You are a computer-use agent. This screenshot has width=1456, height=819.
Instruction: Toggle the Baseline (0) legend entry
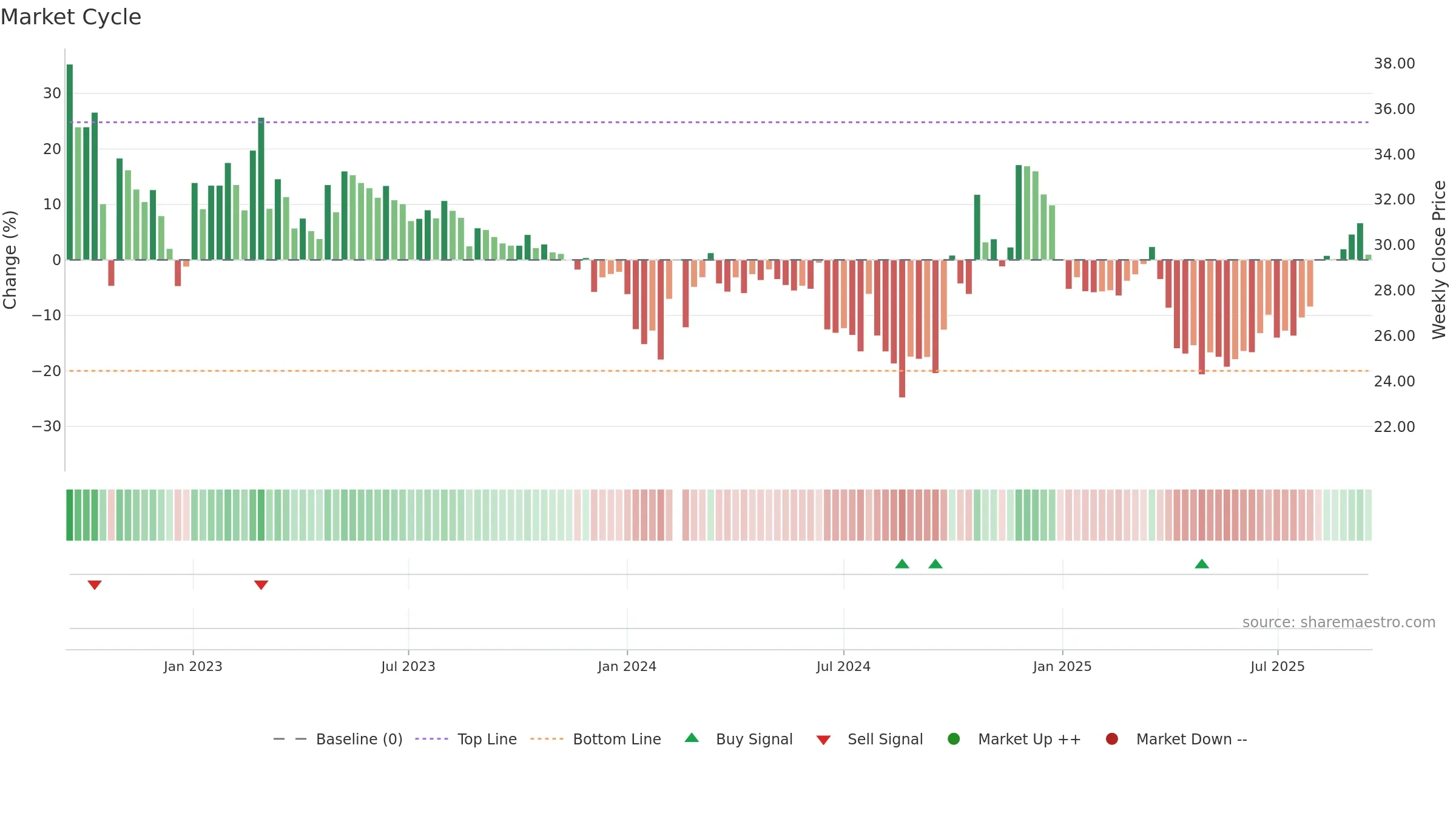pyautogui.click(x=338, y=739)
